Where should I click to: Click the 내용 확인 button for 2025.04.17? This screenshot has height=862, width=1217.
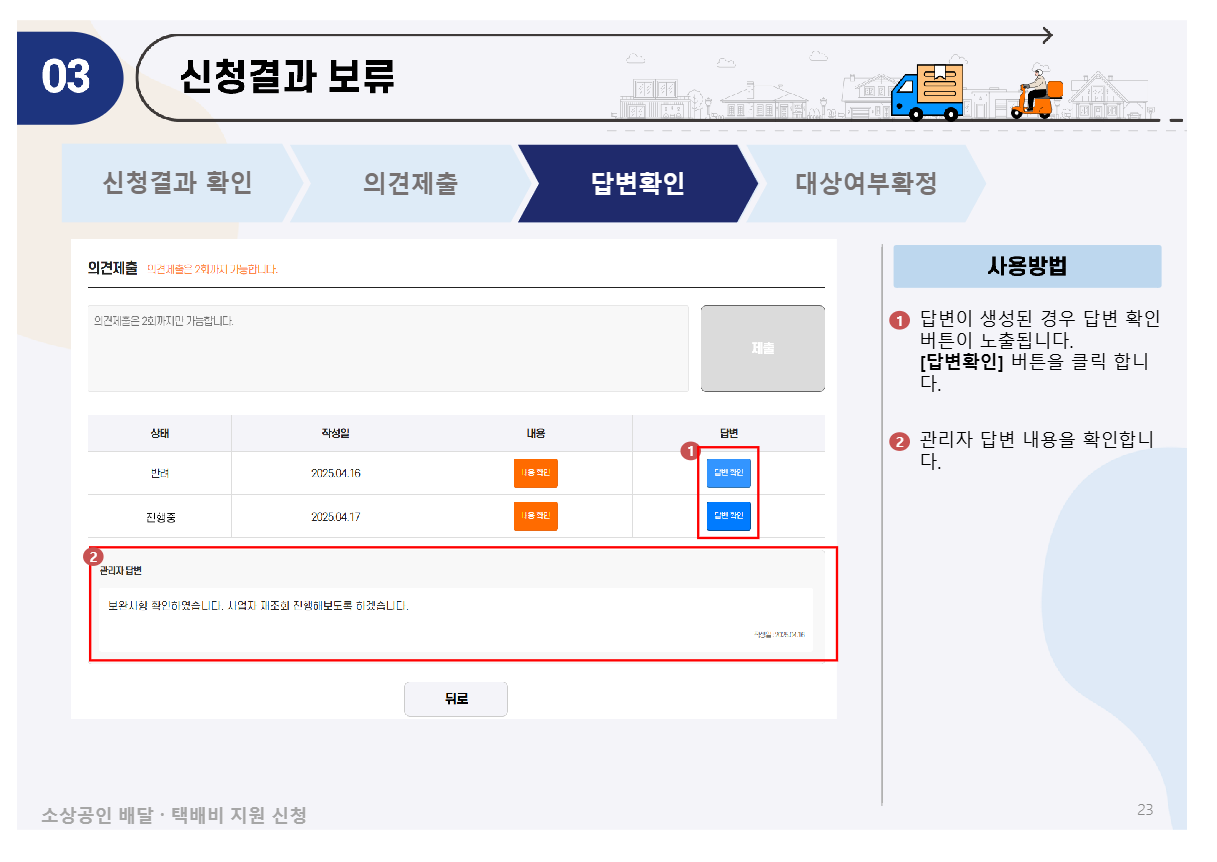[535, 516]
